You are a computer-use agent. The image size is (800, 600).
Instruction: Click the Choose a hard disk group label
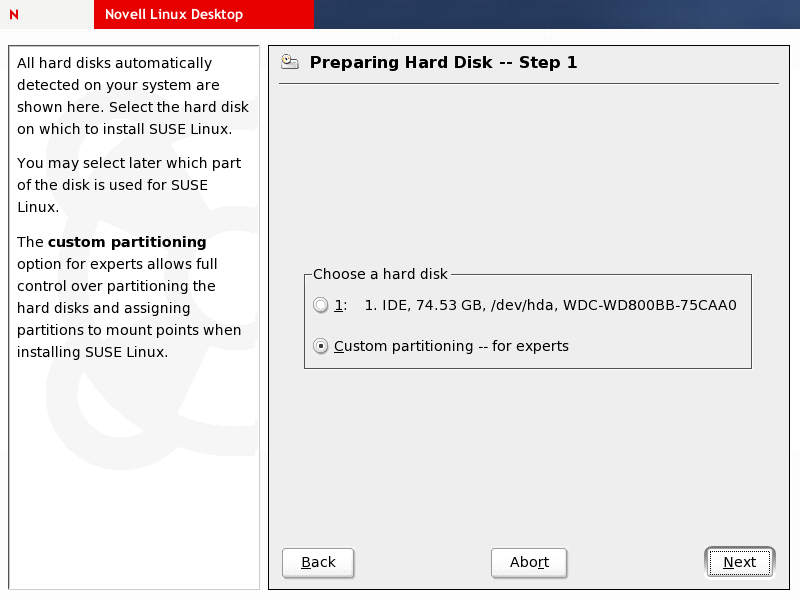coord(380,274)
